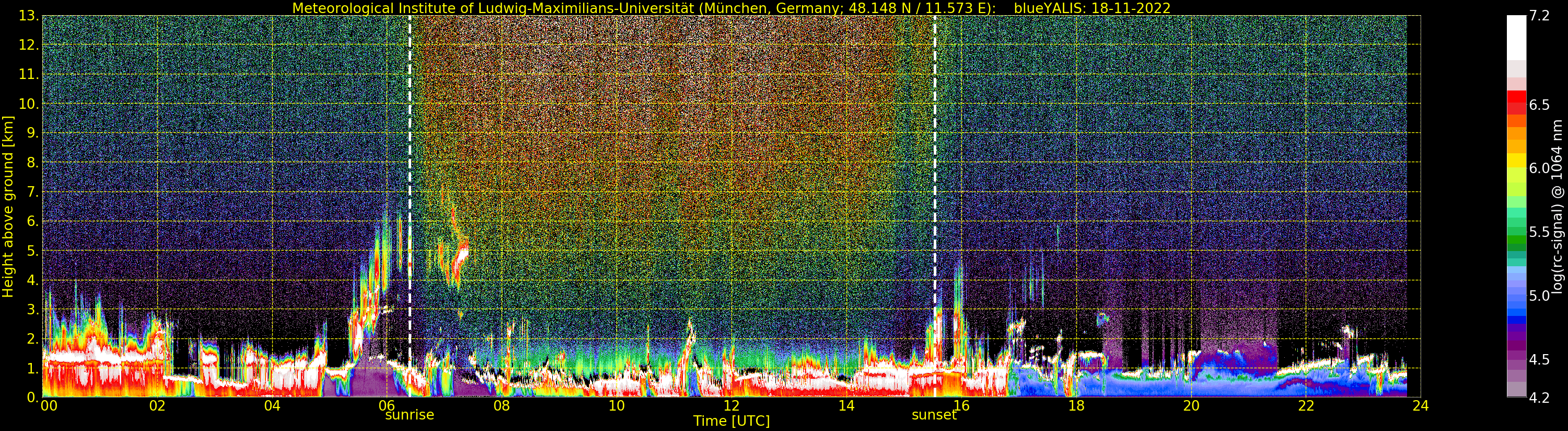Click the '22' time tick label
This screenshot has width=1568, height=431.
(1306, 405)
